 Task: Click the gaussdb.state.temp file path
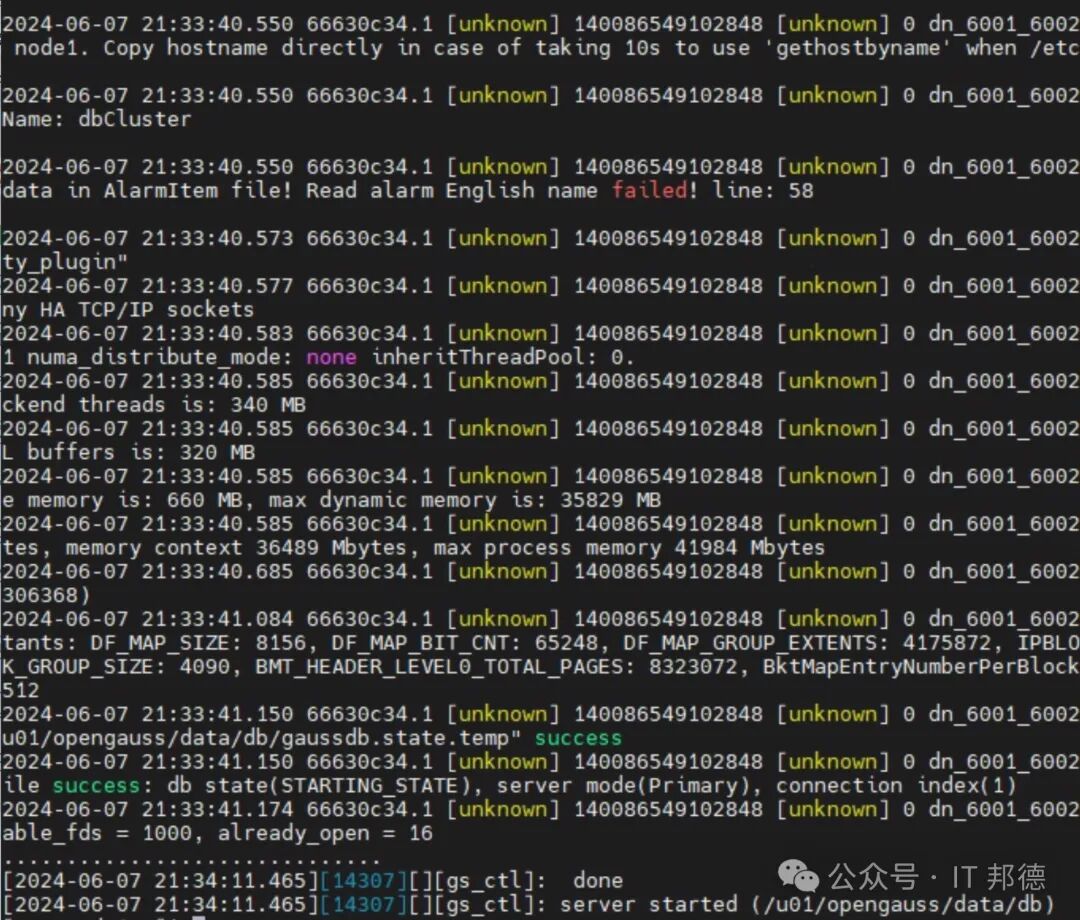pos(261,738)
